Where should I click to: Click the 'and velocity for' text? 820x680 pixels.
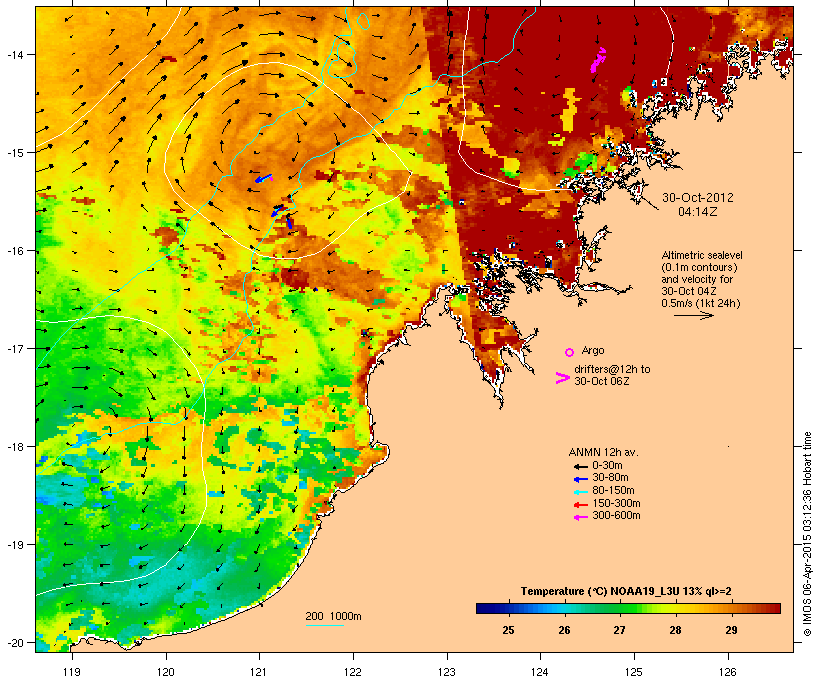(697, 279)
